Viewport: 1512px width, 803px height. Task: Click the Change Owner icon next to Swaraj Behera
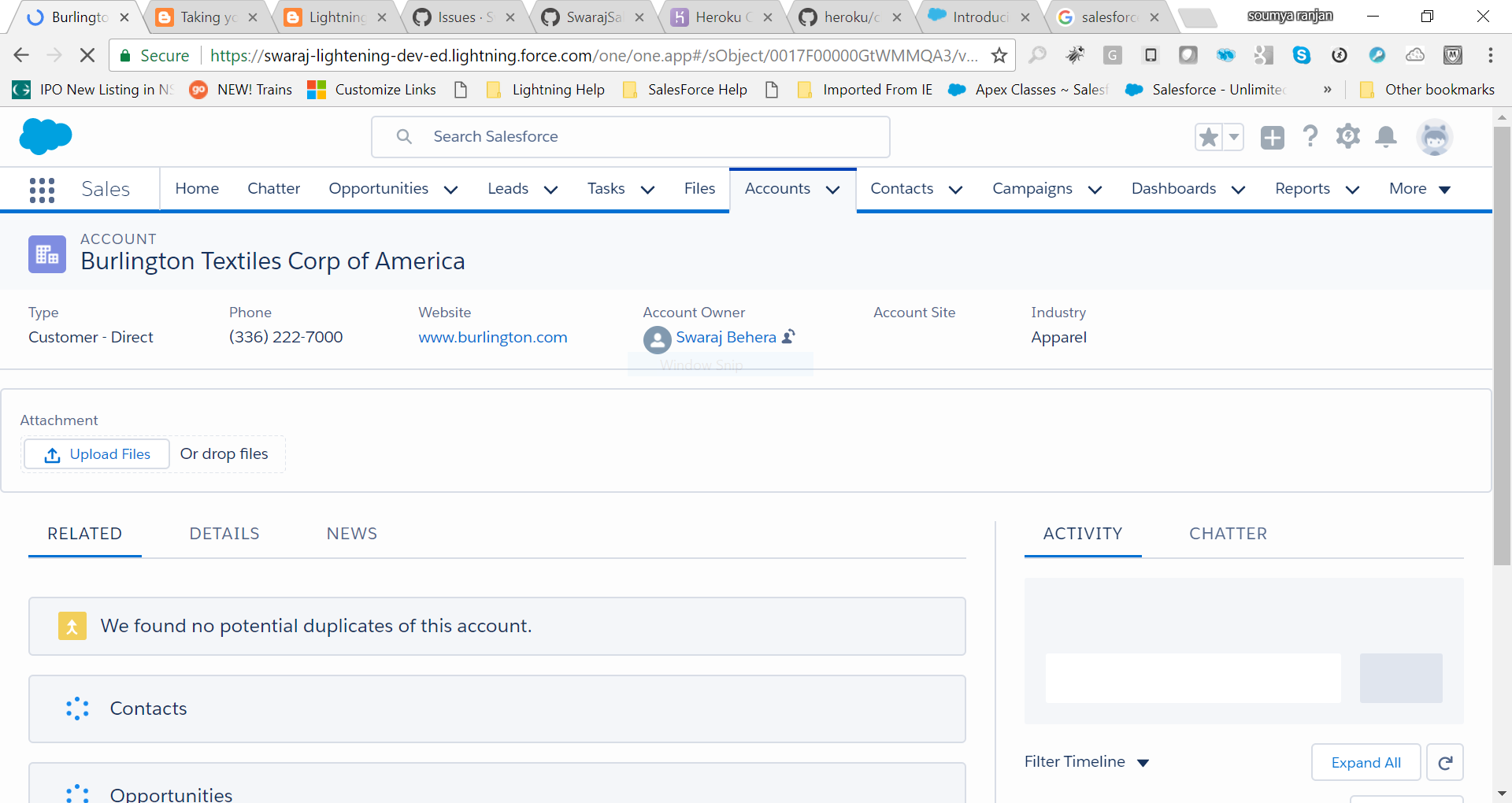pos(788,336)
